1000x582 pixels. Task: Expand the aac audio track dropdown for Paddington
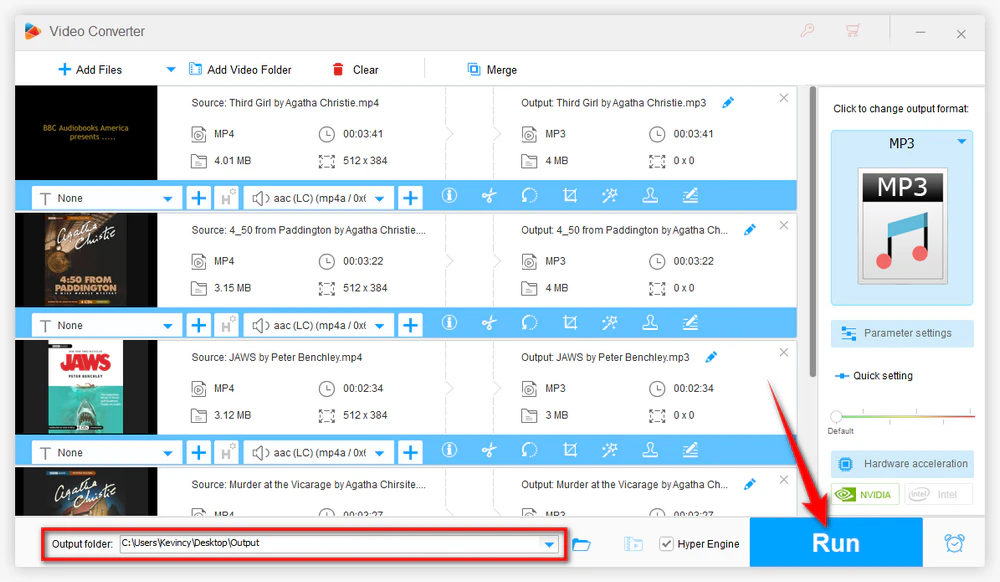pyautogui.click(x=380, y=324)
